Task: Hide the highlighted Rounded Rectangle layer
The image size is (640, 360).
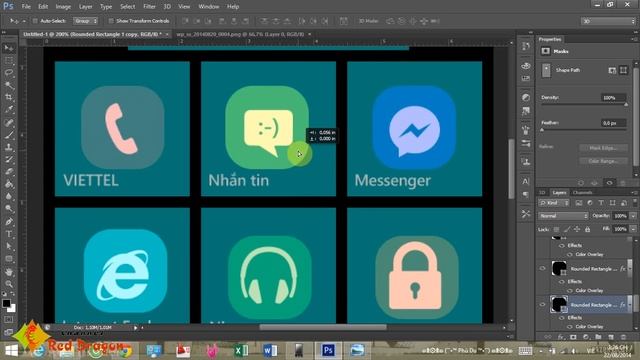Action: (542, 304)
